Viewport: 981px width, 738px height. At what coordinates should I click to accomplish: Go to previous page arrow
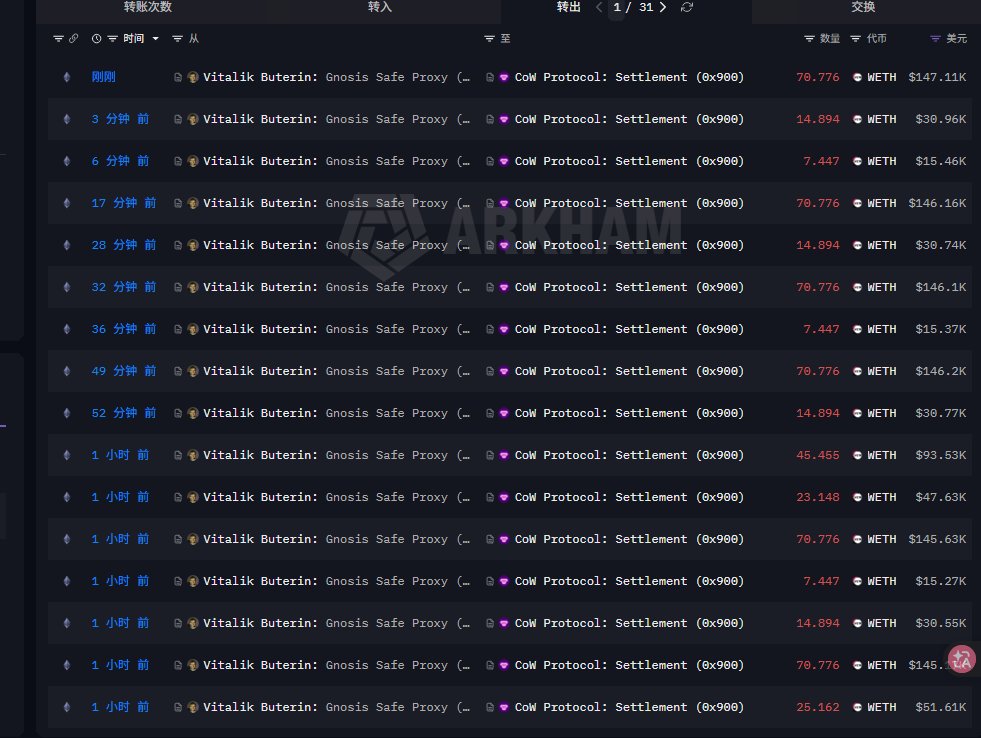[x=599, y=7]
